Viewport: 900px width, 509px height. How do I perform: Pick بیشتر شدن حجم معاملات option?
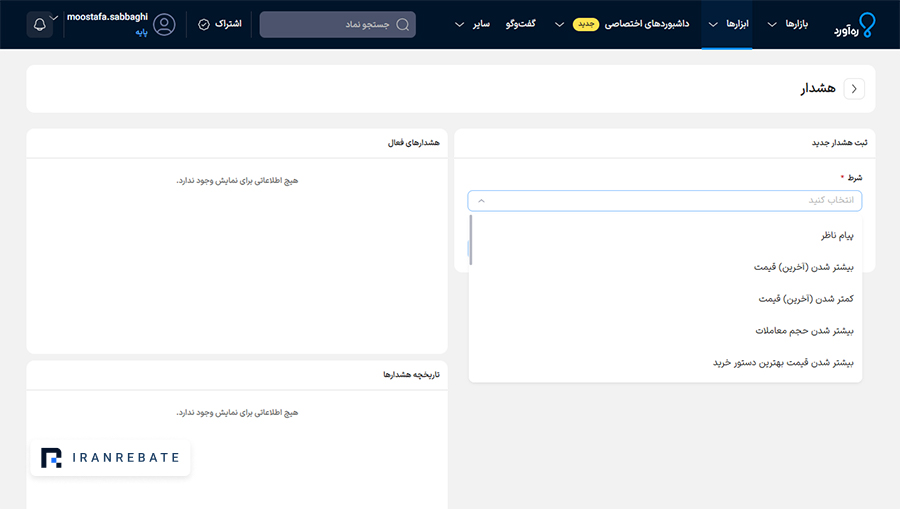pos(665,331)
